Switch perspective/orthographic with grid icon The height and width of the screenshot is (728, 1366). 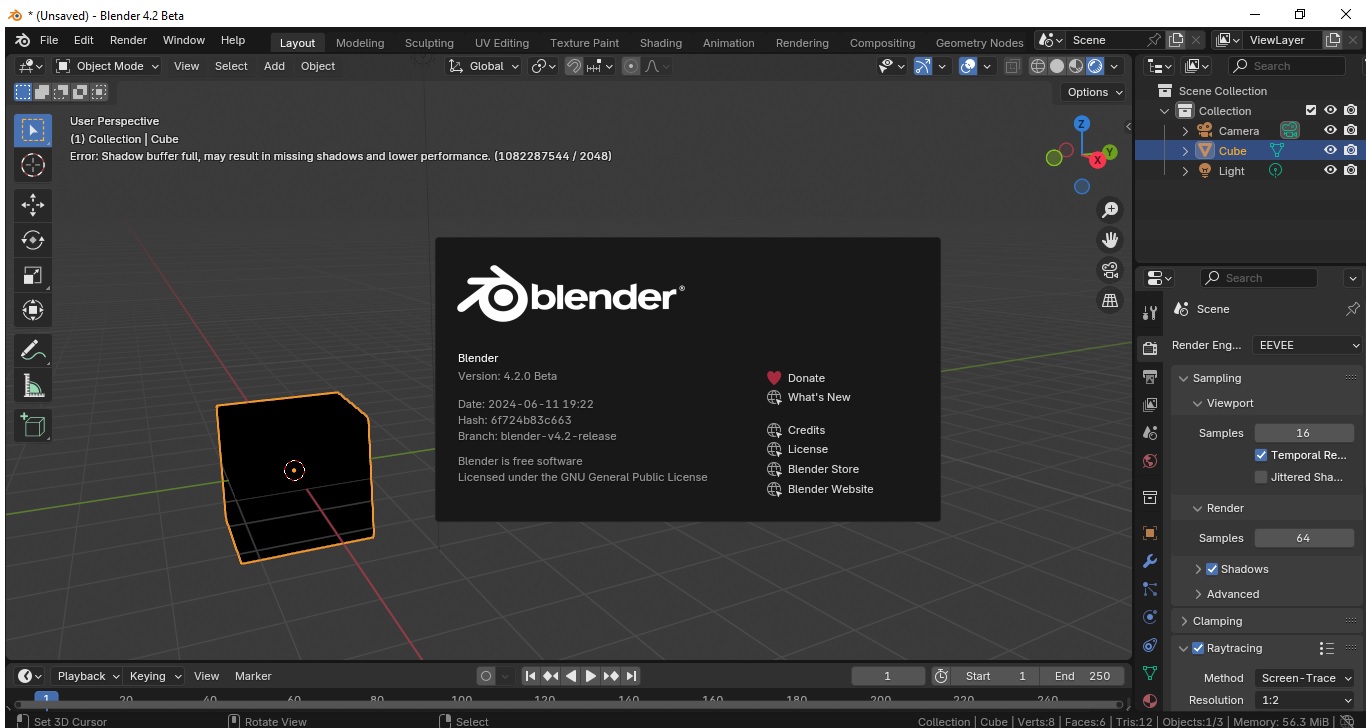[1110, 300]
